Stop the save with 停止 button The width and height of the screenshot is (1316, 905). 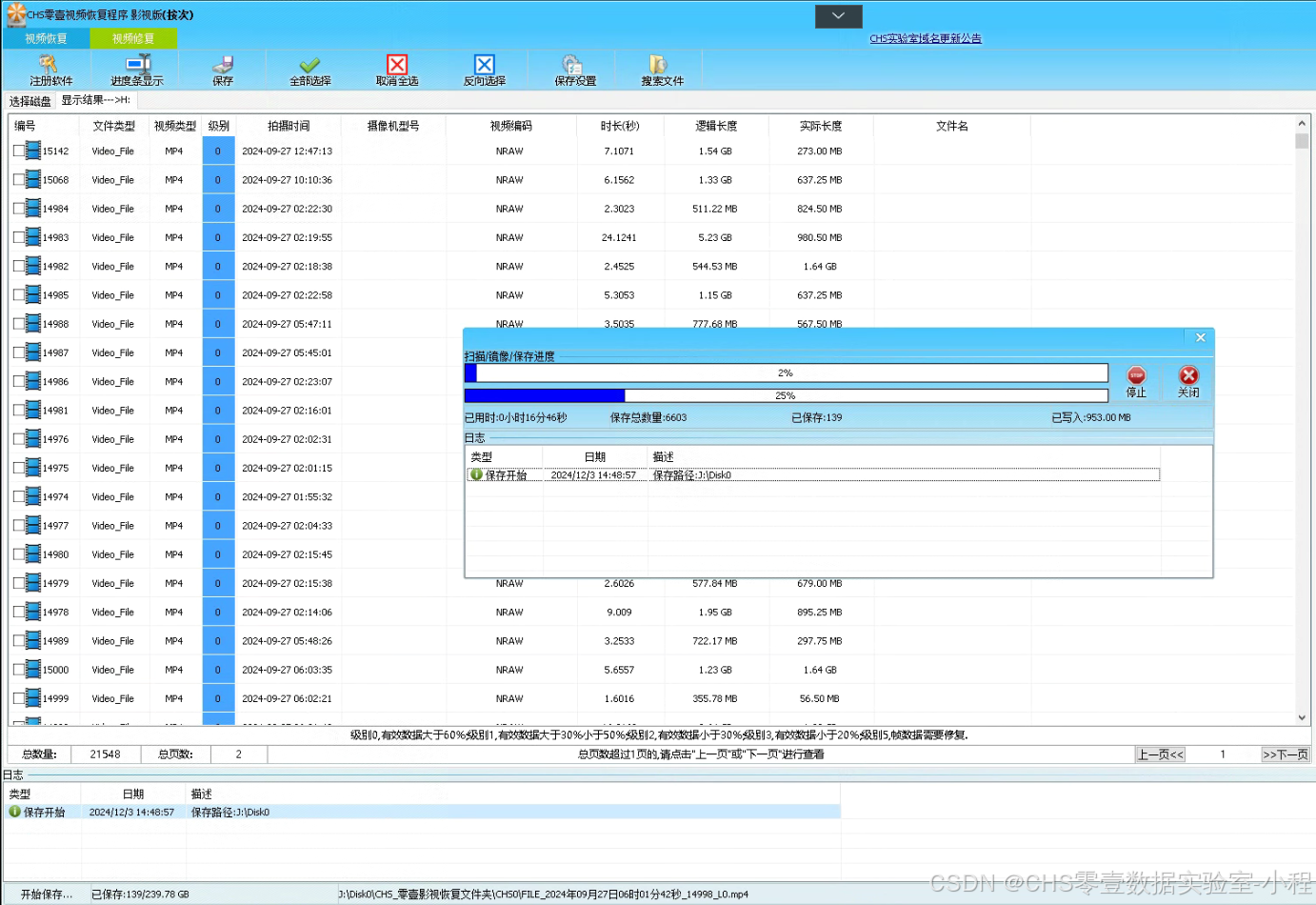(1136, 381)
